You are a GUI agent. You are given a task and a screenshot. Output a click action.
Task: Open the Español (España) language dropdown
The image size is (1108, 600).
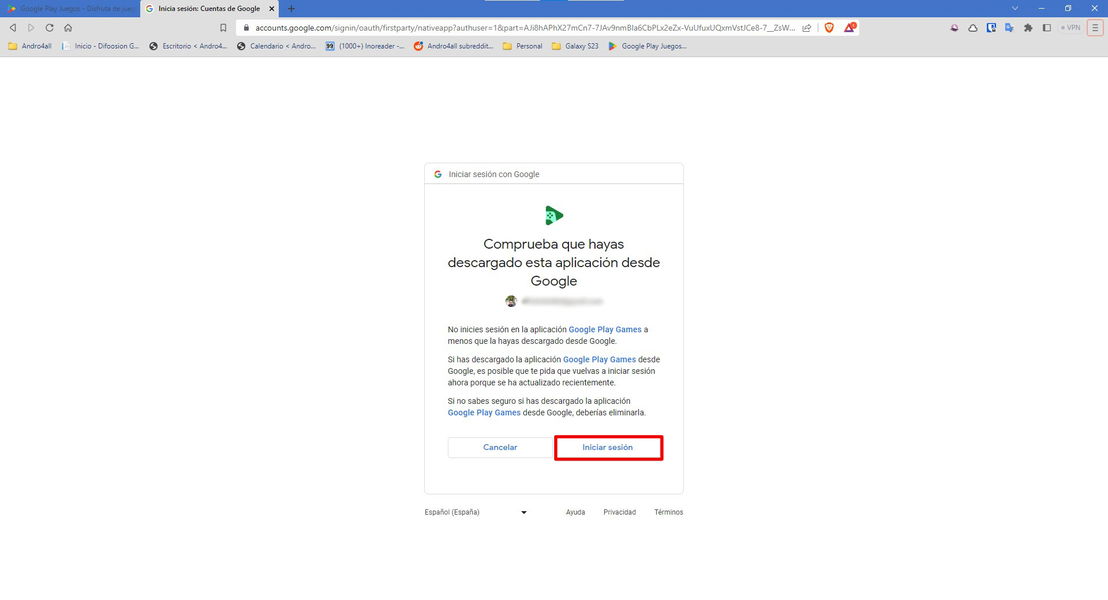pos(476,512)
